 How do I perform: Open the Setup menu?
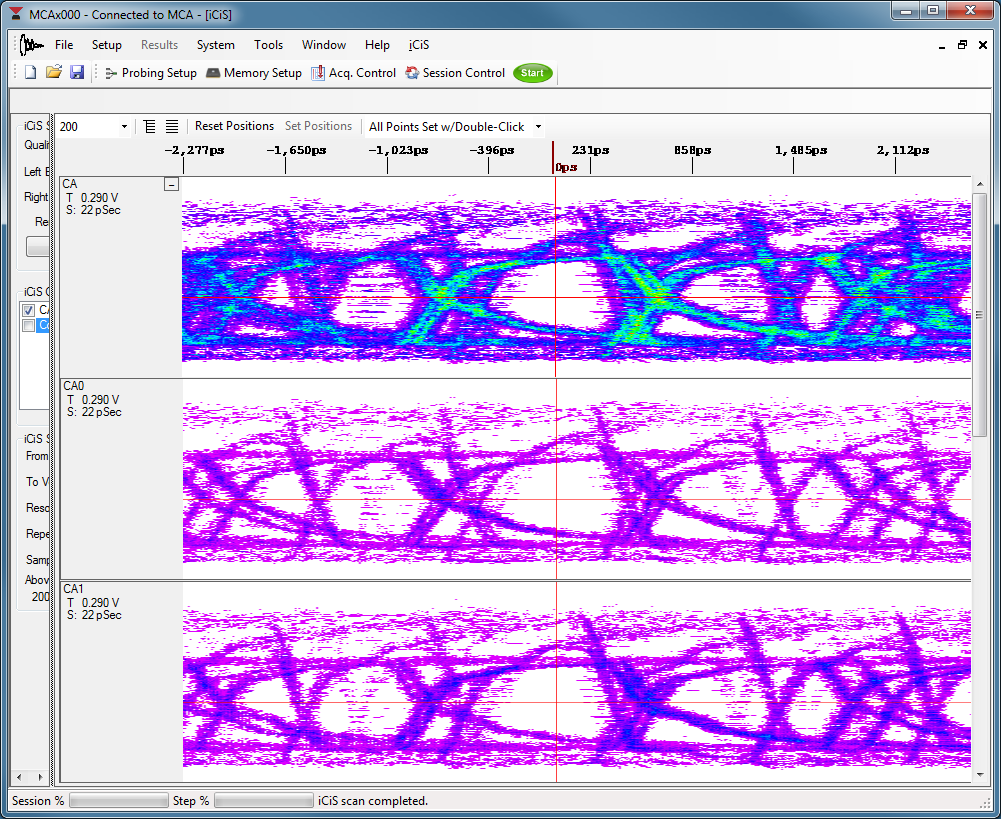tap(107, 45)
